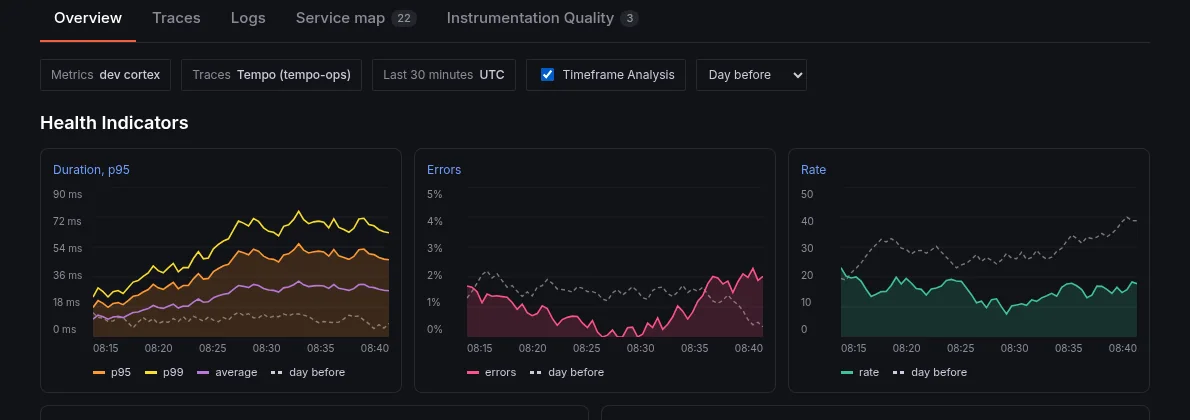1190x420 pixels.
Task: Toggle day before legend in Rate chart
Action: click(x=930, y=372)
